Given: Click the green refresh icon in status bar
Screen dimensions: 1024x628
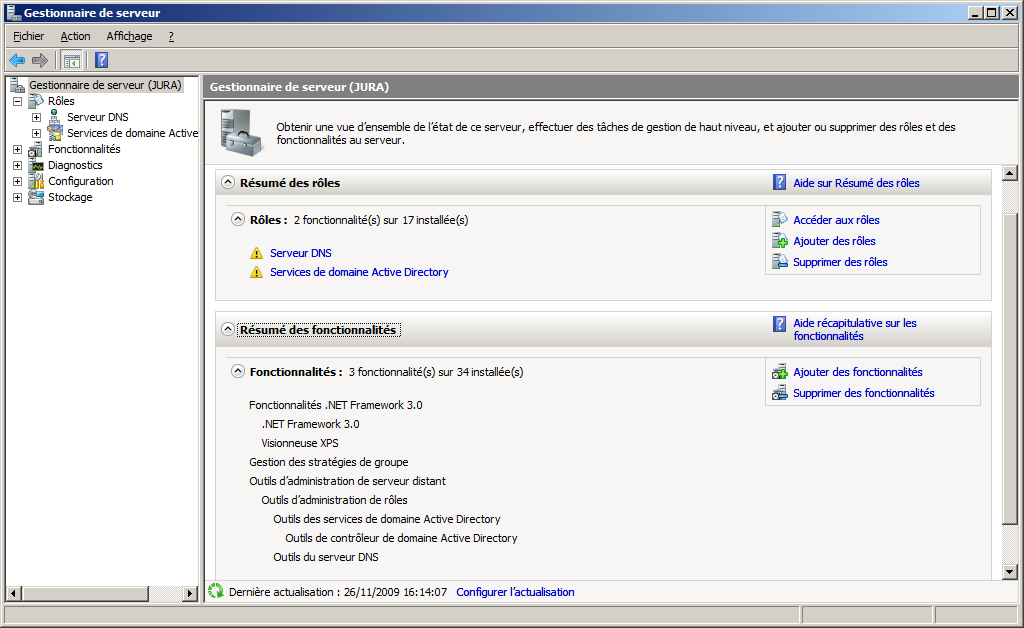Looking at the screenshot, I should [215, 591].
